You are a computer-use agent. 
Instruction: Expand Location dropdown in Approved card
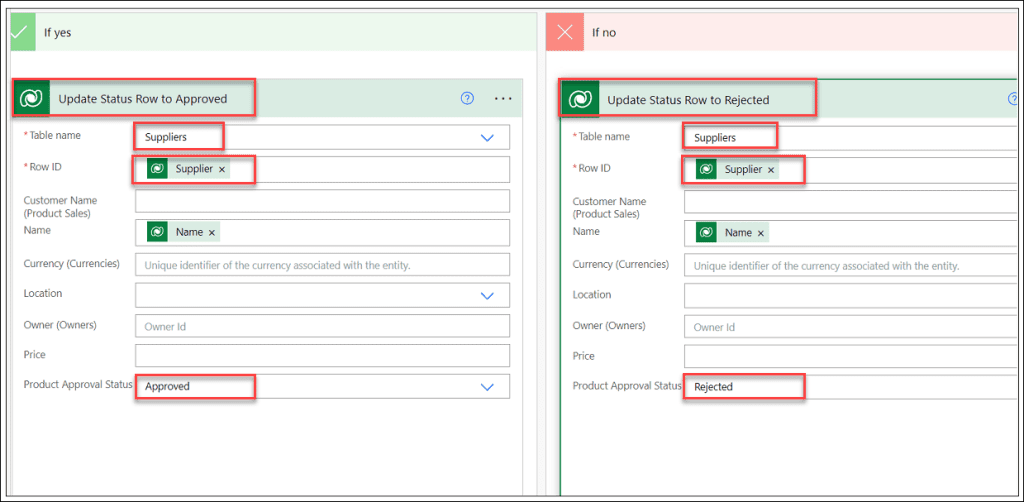pos(487,296)
